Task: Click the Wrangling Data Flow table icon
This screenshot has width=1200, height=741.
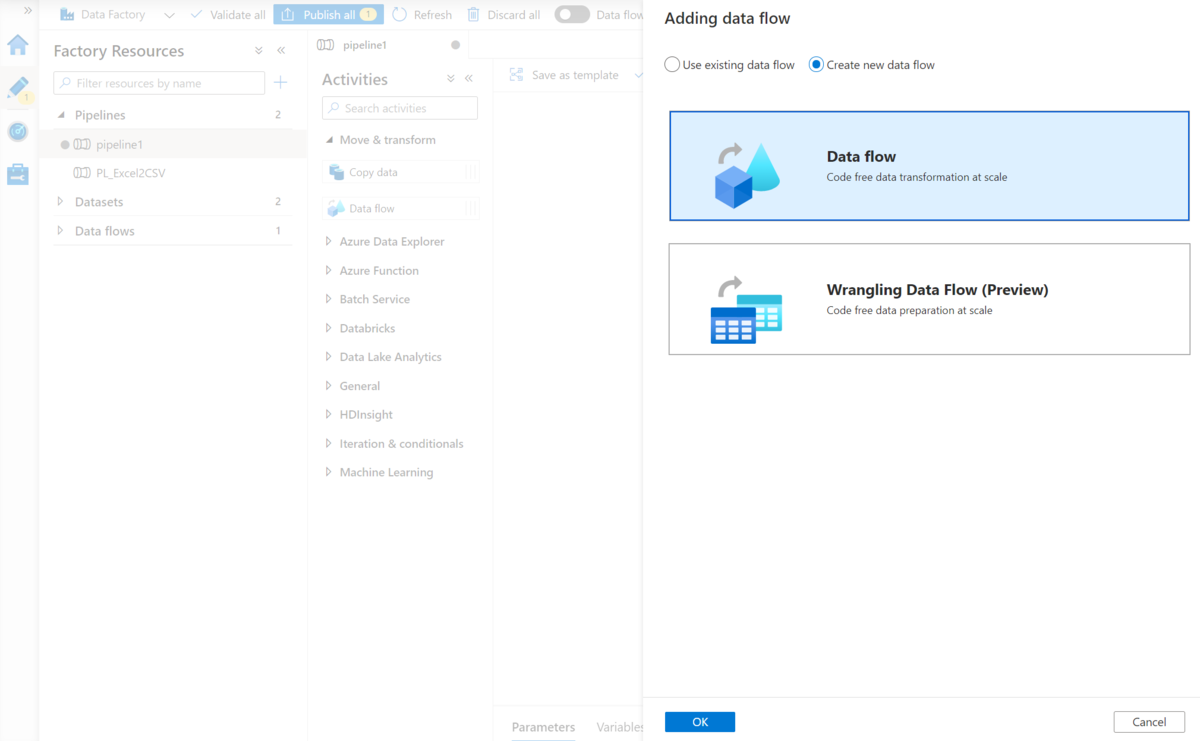Action: (746, 310)
